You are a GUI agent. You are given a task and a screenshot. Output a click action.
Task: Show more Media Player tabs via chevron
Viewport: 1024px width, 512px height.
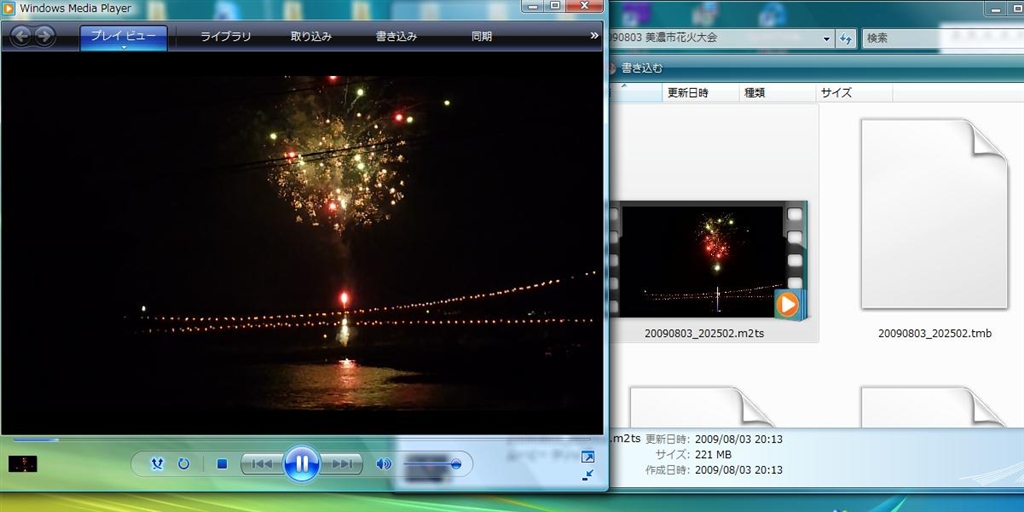(x=594, y=35)
